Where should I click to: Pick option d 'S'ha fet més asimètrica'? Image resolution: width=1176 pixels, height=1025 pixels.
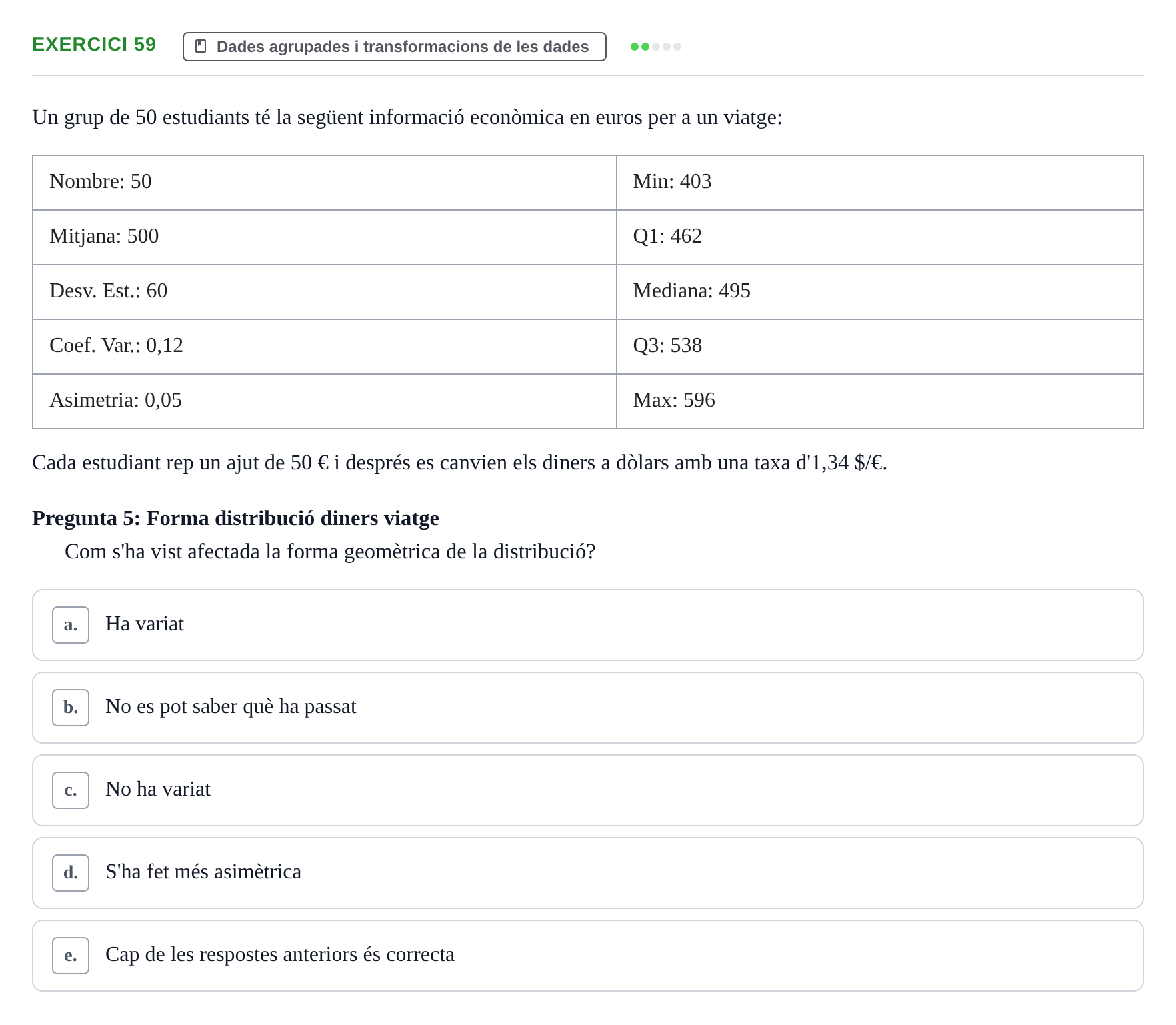click(588, 873)
